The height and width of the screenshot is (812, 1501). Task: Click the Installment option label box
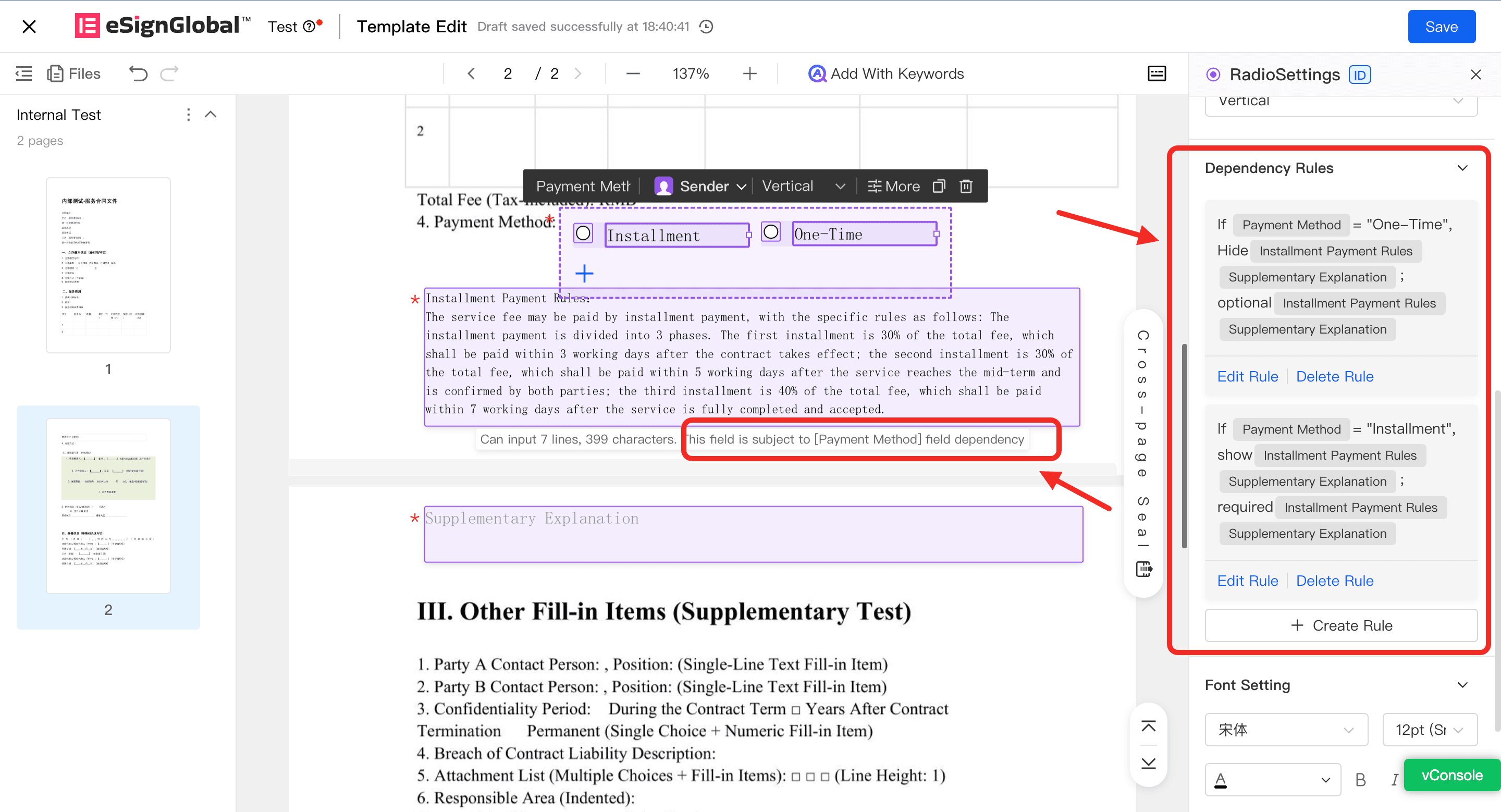[676, 236]
